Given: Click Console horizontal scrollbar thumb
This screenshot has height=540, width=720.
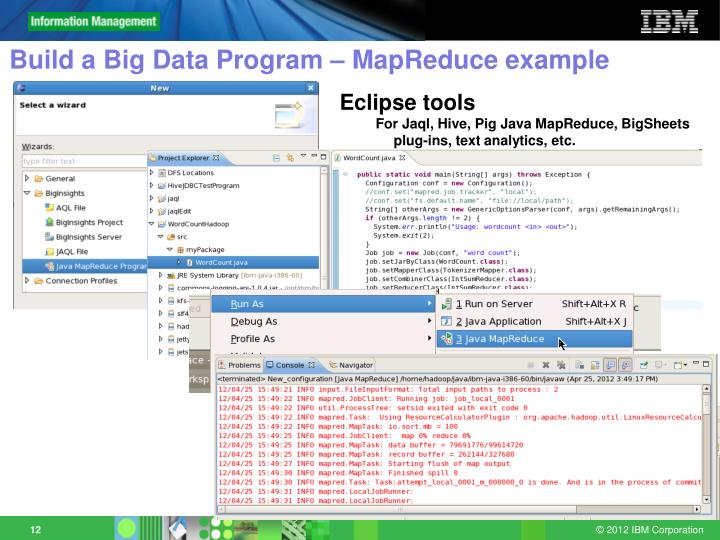Looking at the screenshot, I should (399, 509).
